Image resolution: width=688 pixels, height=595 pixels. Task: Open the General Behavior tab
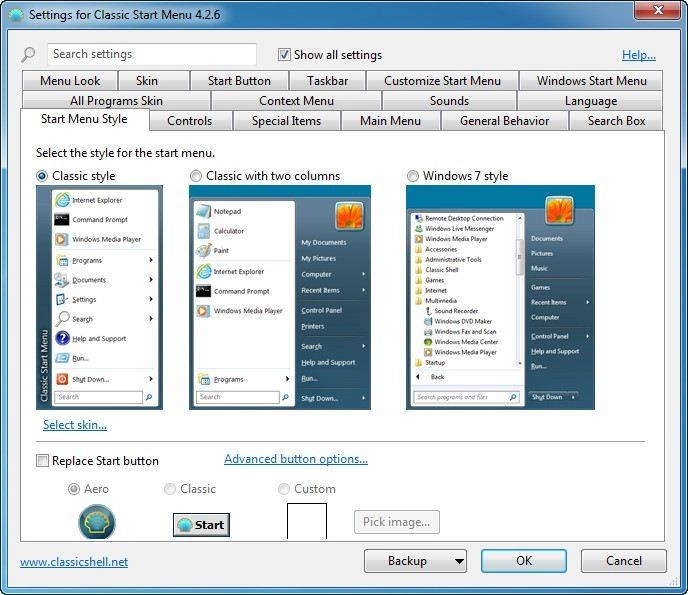tap(505, 121)
